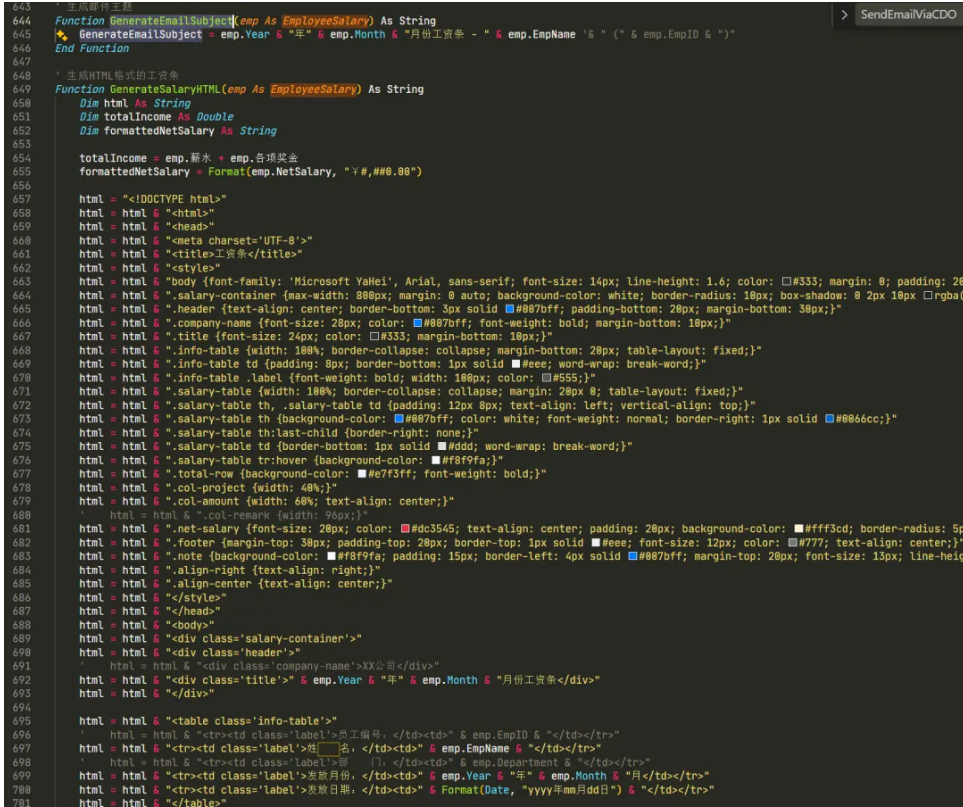Click the #555 color swatch in .label rule

[546, 378]
